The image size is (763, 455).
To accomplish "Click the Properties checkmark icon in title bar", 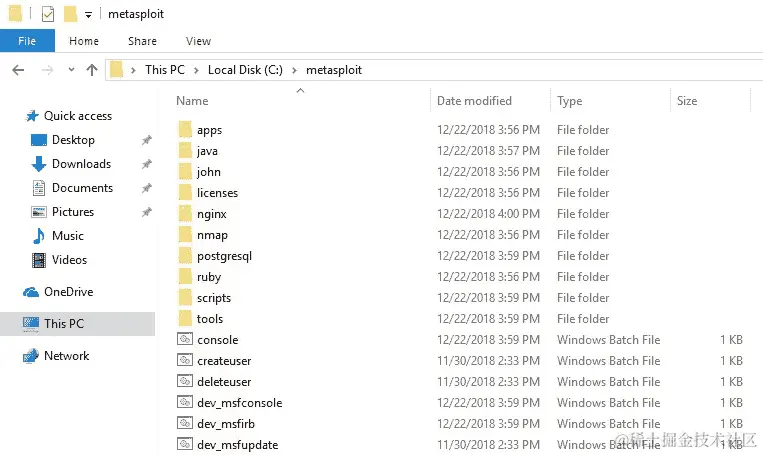I will pyautogui.click(x=48, y=14).
